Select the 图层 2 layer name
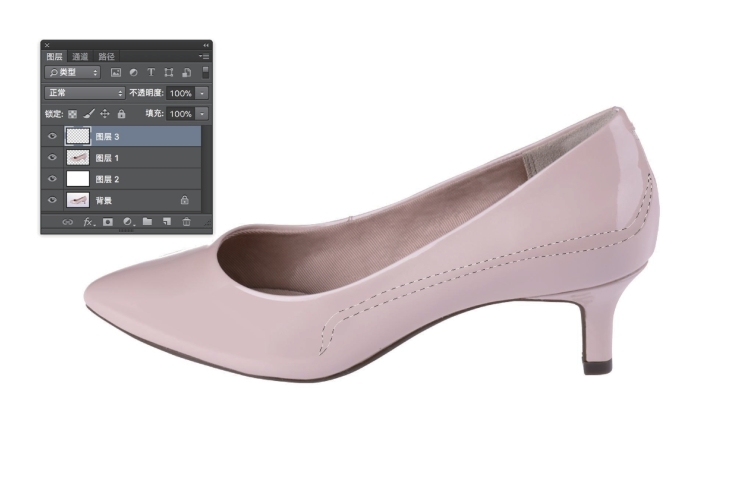The image size is (734, 488). pos(107,179)
